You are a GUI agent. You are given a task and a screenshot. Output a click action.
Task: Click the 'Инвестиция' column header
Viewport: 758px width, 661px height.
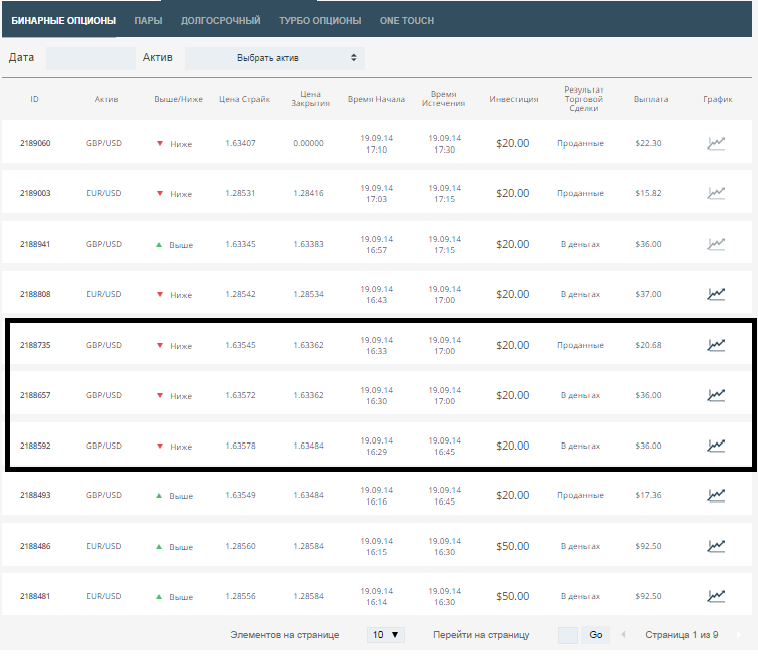click(513, 99)
